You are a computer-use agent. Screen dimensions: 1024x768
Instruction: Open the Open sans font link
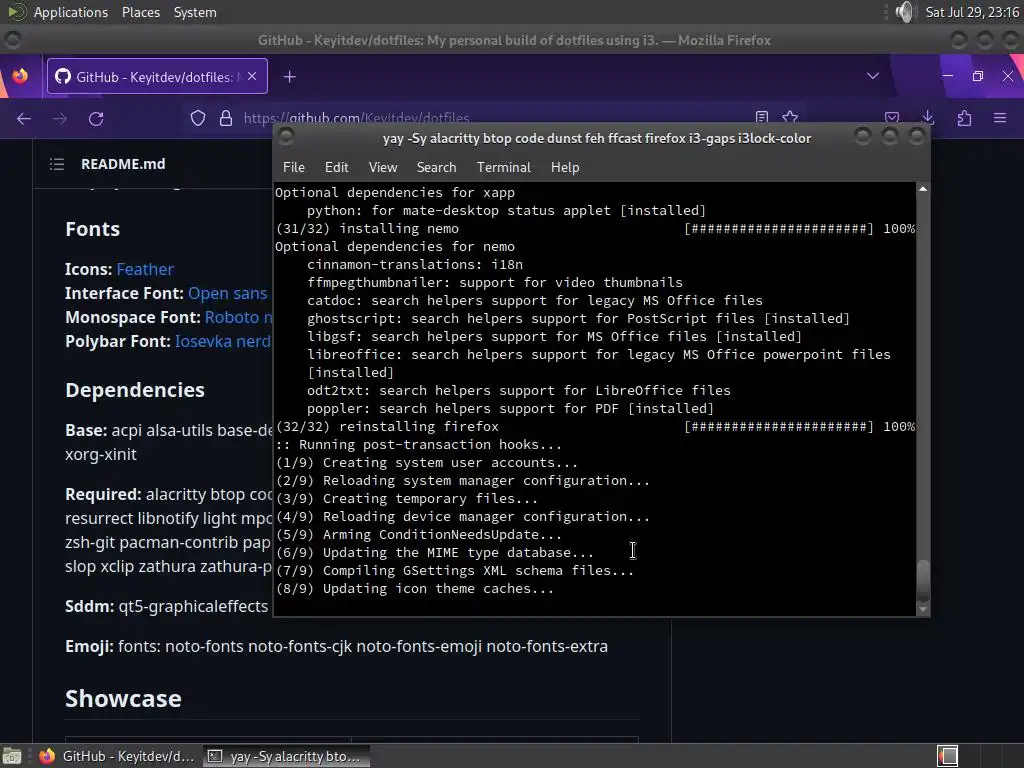(x=227, y=293)
